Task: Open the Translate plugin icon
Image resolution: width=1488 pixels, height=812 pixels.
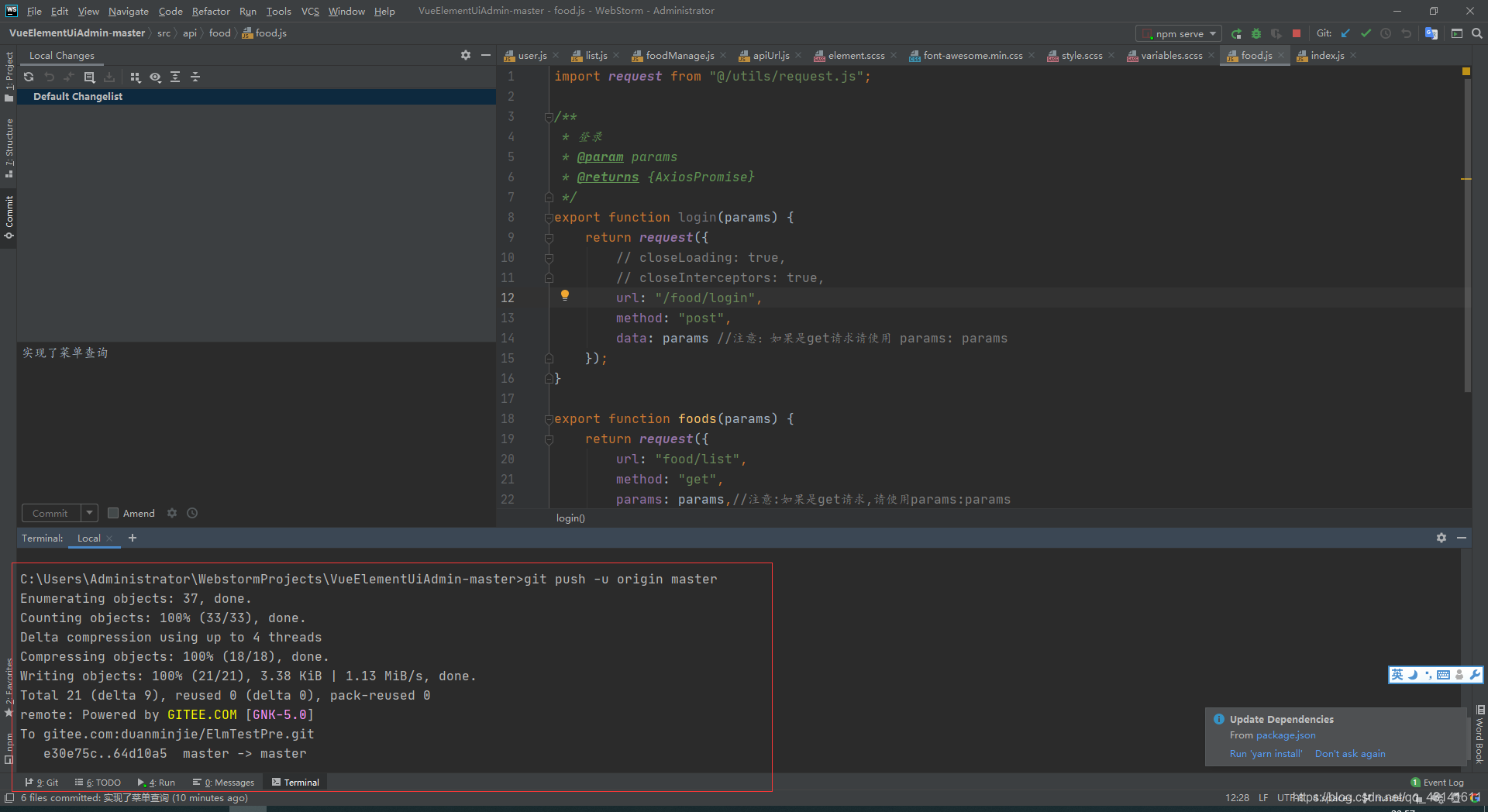Action: pos(1431,33)
